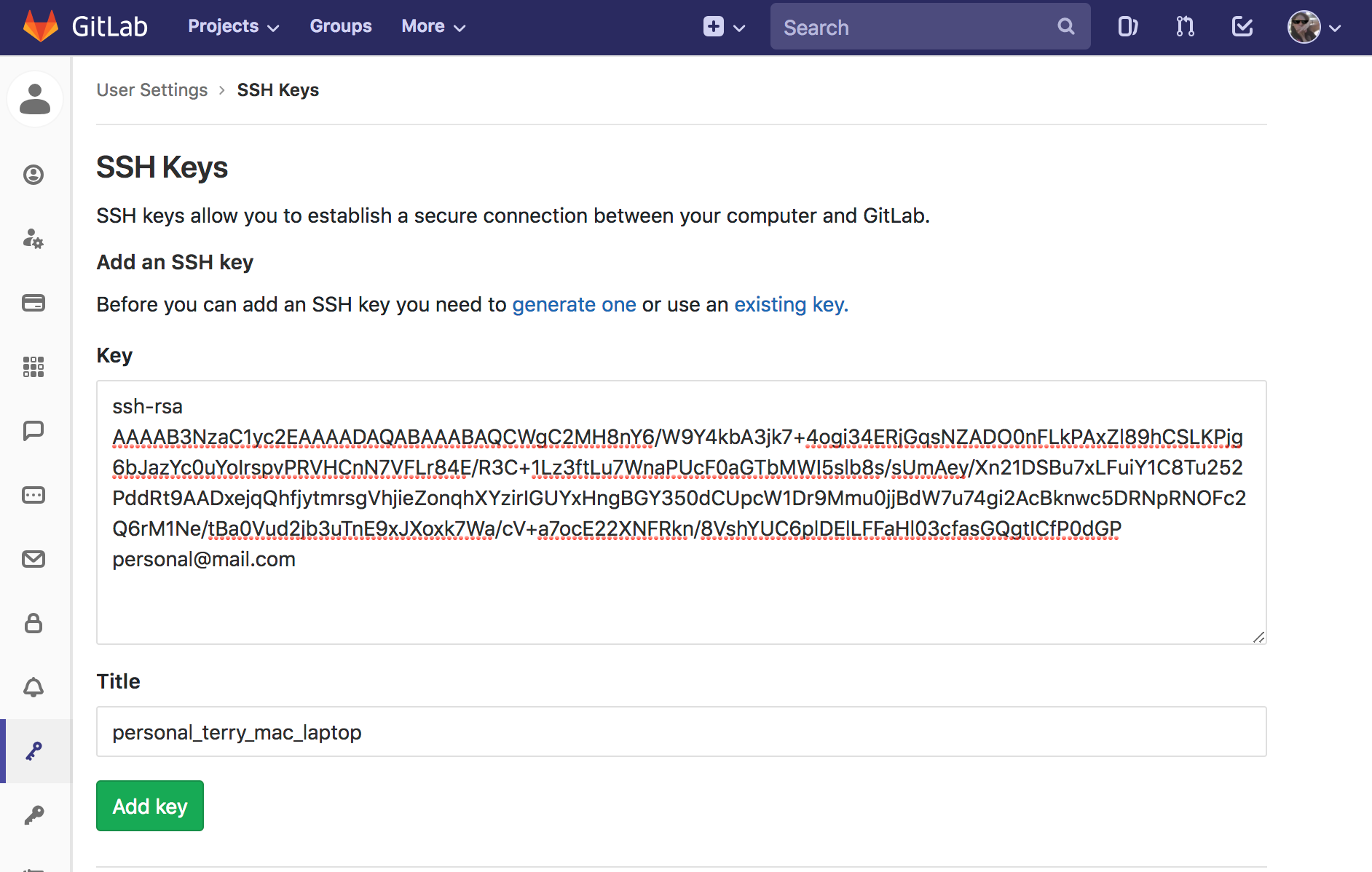Open merge requests from the top bar
The height and width of the screenshot is (872, 1372).
pos(1183,26)
